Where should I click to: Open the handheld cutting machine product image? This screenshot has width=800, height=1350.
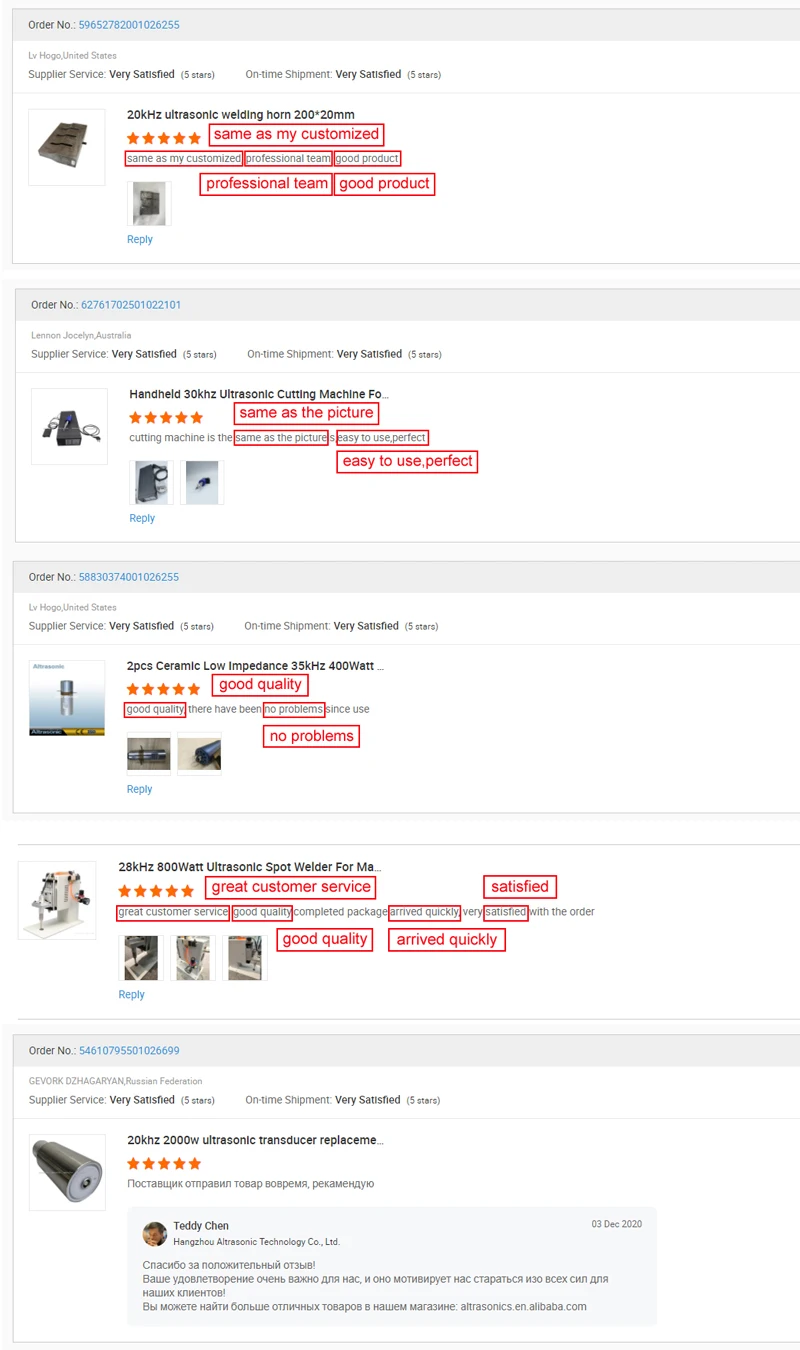pyautogui.click(x=69, y=426)
